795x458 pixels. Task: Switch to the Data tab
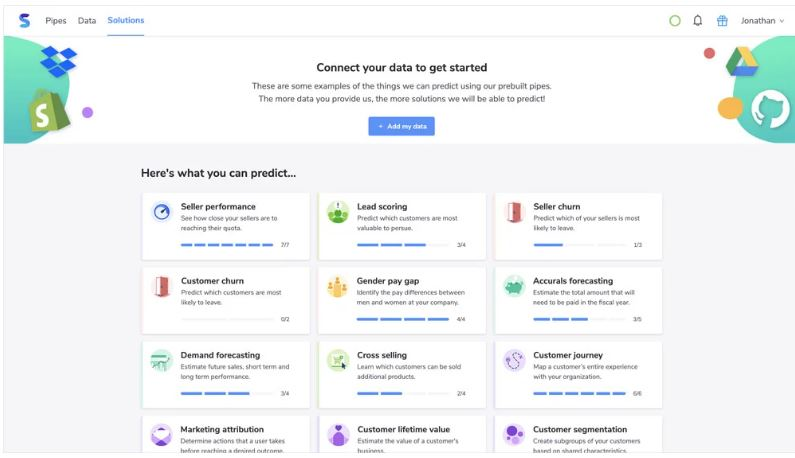click(87, 21)
